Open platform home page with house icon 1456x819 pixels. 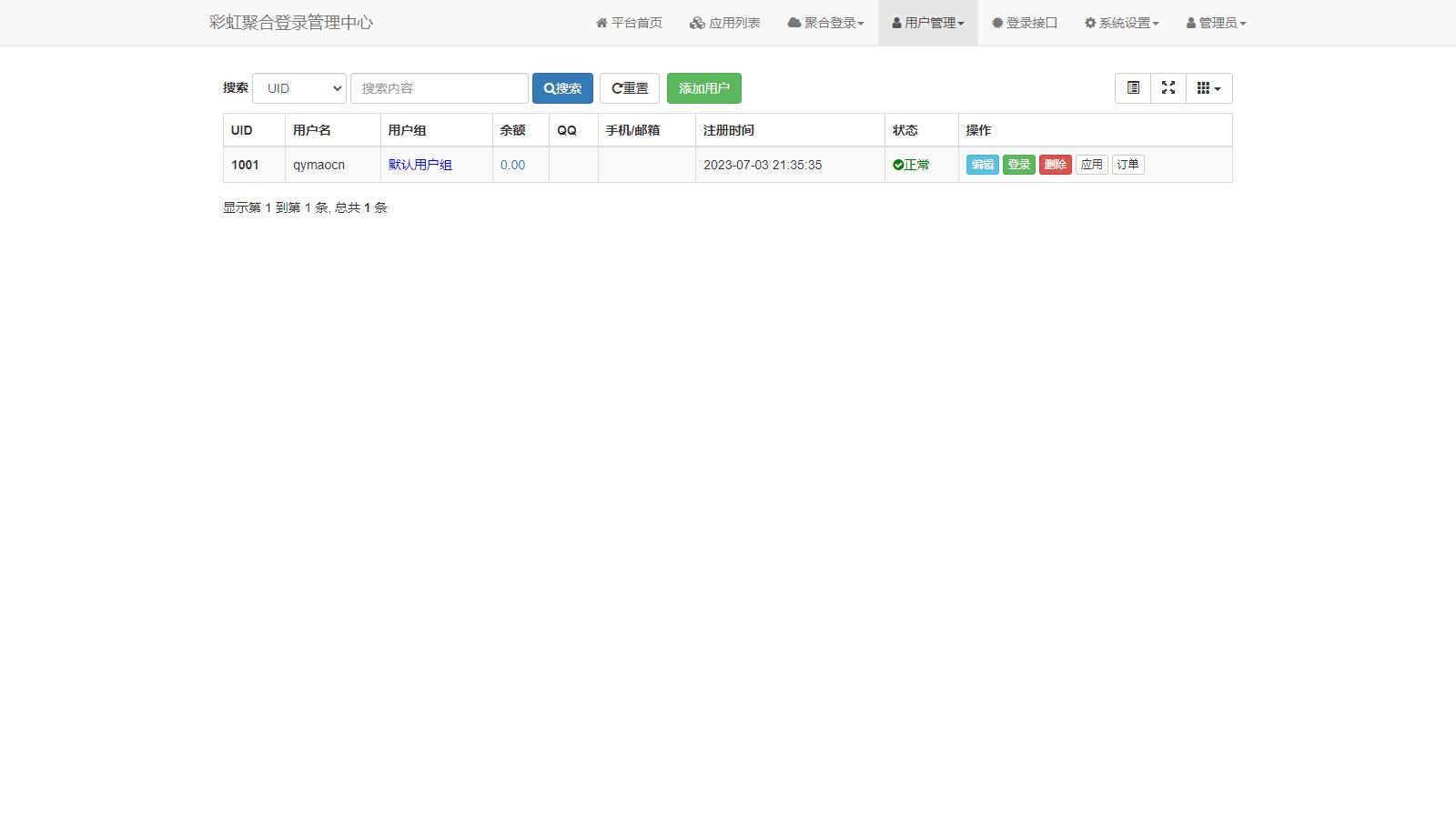tap(629, 23)
